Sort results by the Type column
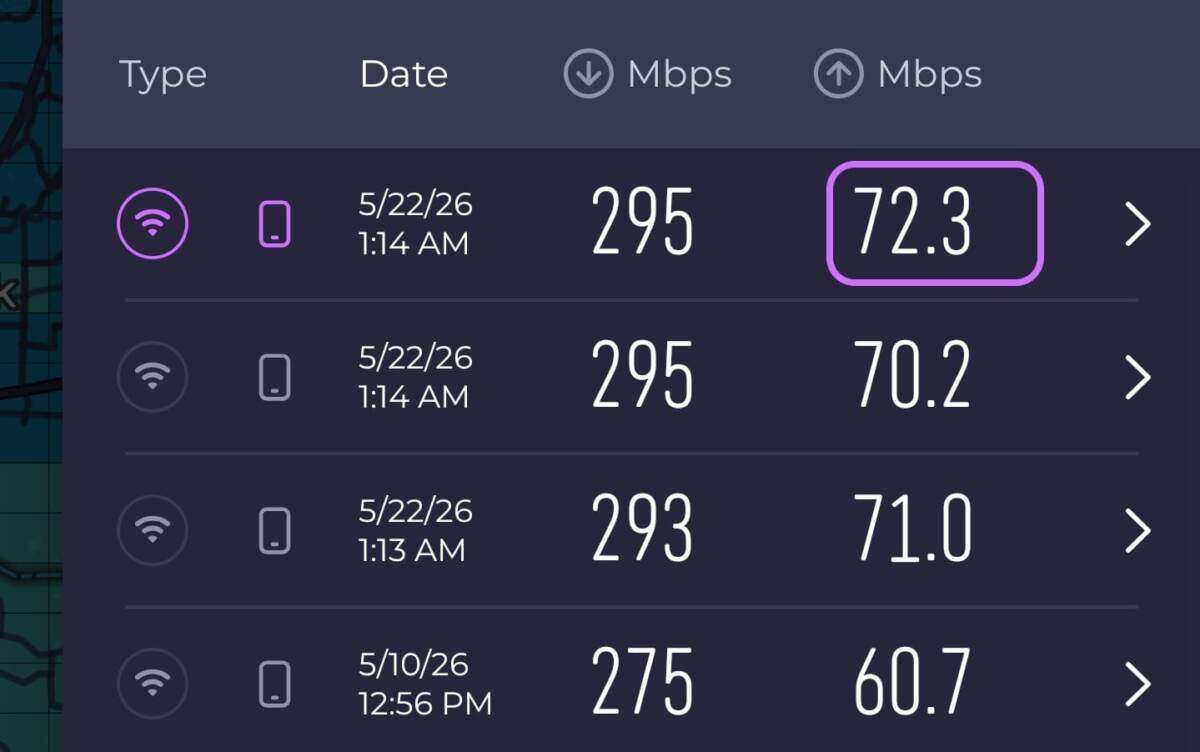Screen dimensions: 1200x752 (x=163, y=75)
